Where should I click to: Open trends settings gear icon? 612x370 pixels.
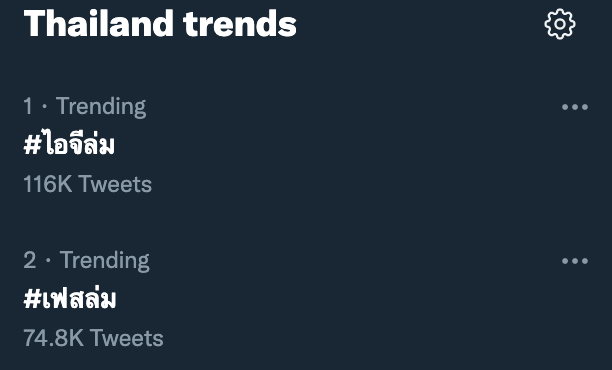[560, 24]
